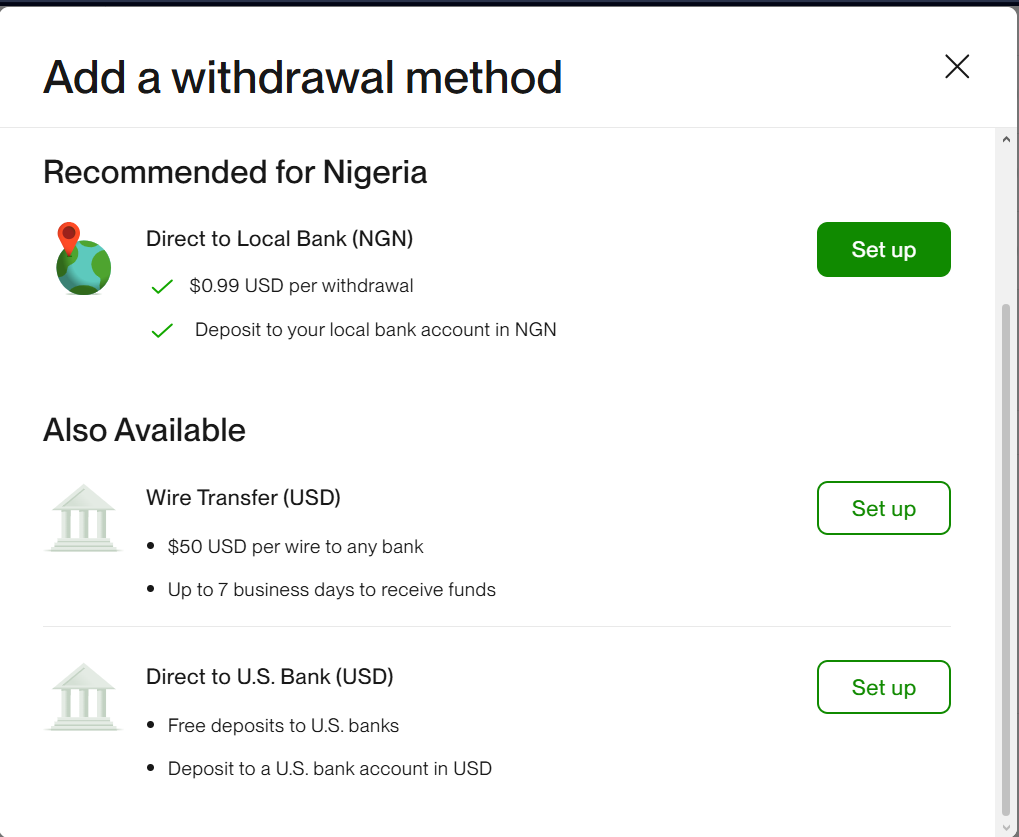Image resolution: width=1019 pixels, height=837 pixels.
Task: Select the Direct to Local Bank (NGN) title
Action: (x=279, y=238)
